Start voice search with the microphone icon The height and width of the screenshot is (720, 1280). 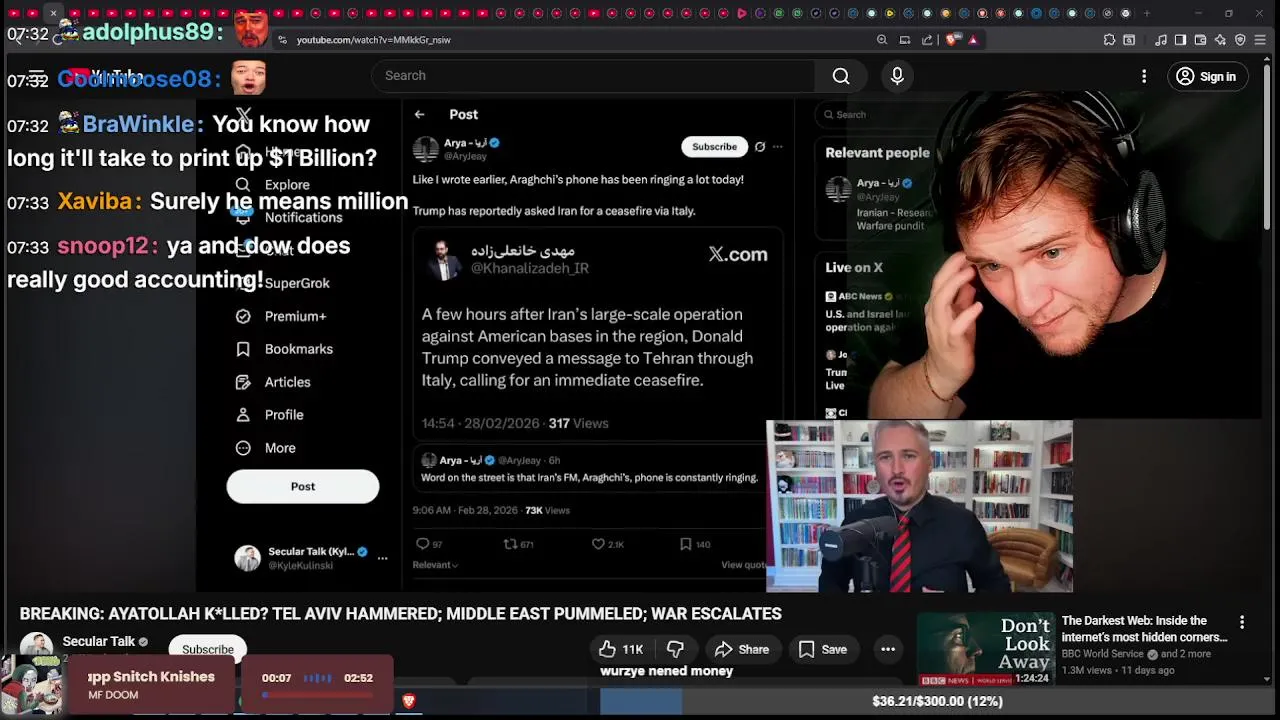click(897, 76)
